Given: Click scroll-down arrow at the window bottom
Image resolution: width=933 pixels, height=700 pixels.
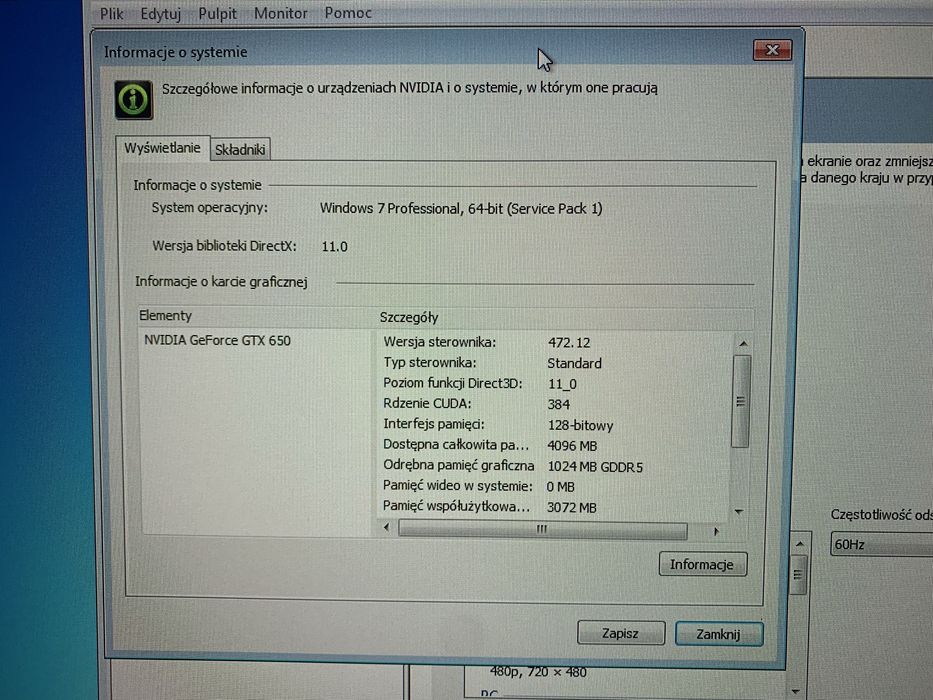Looking at the screenshot, I should 796,691.
